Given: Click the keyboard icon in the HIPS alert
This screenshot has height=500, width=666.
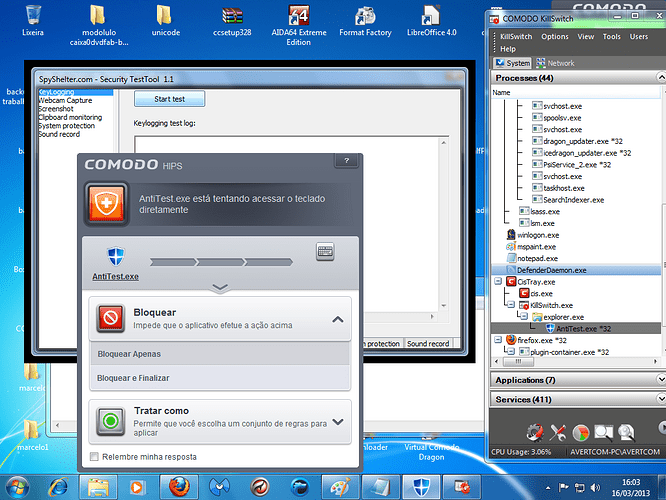Looking at the screenshot, I should [325, 252].
